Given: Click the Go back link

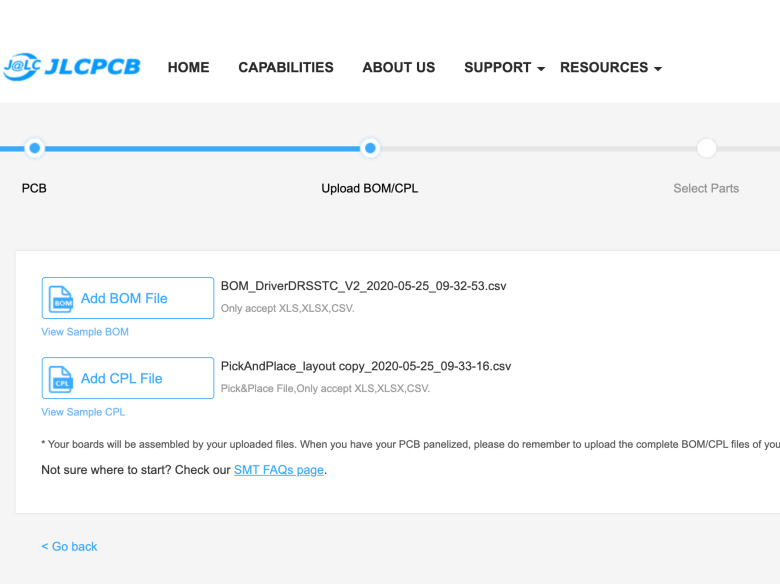Looking at the screenshot, I should (69, 546).
